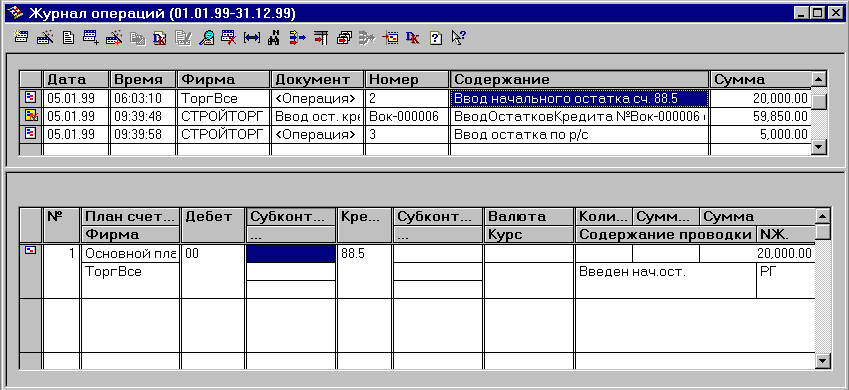The image size is (849, 390).
Task: Click the grayed merging arrows icon
Action: pos(368,38)
